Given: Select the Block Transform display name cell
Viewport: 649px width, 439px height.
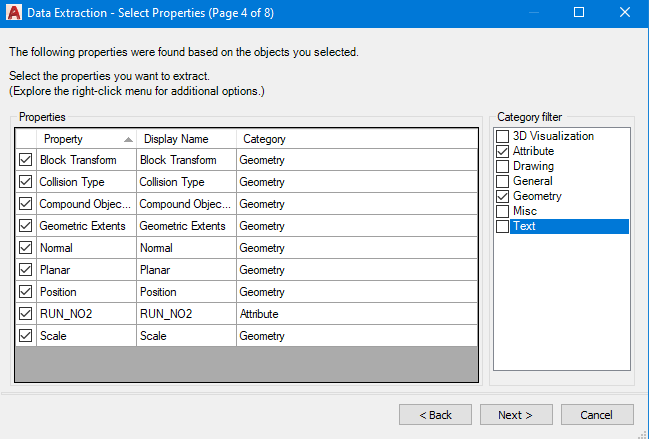Looking at the screenshot, I should point(186,160).
